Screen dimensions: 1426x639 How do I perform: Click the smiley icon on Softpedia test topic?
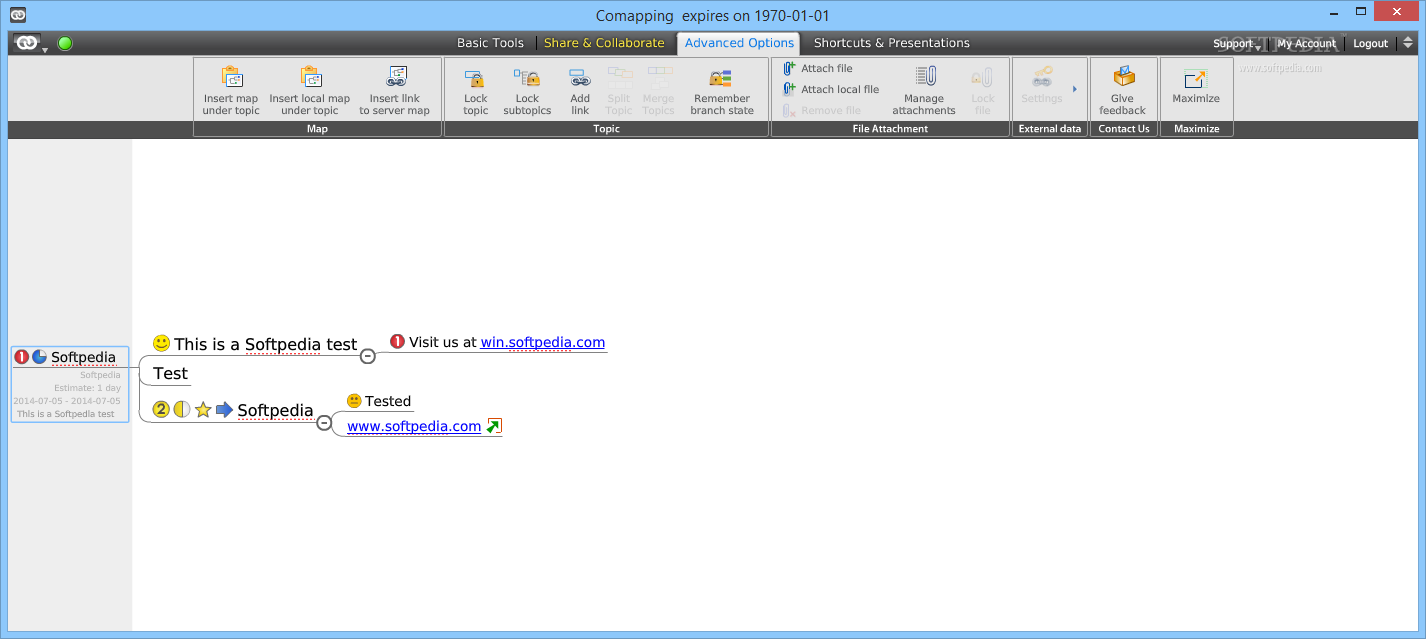click(x=161, y=343)
